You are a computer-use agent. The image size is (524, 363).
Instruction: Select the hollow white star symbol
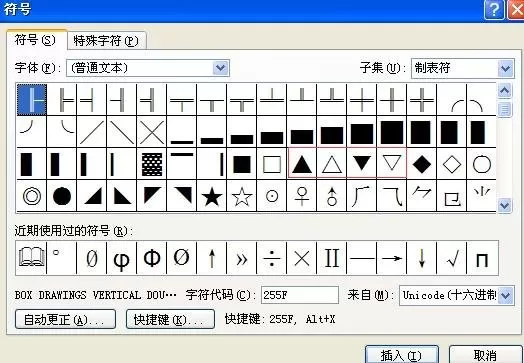(242, 196)
